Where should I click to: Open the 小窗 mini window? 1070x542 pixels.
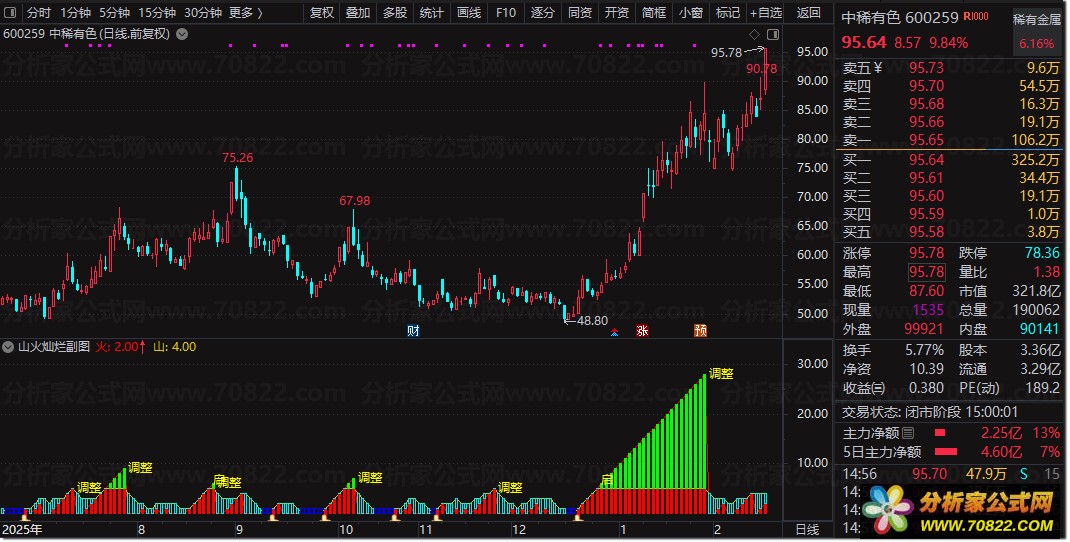pos(691,12)
